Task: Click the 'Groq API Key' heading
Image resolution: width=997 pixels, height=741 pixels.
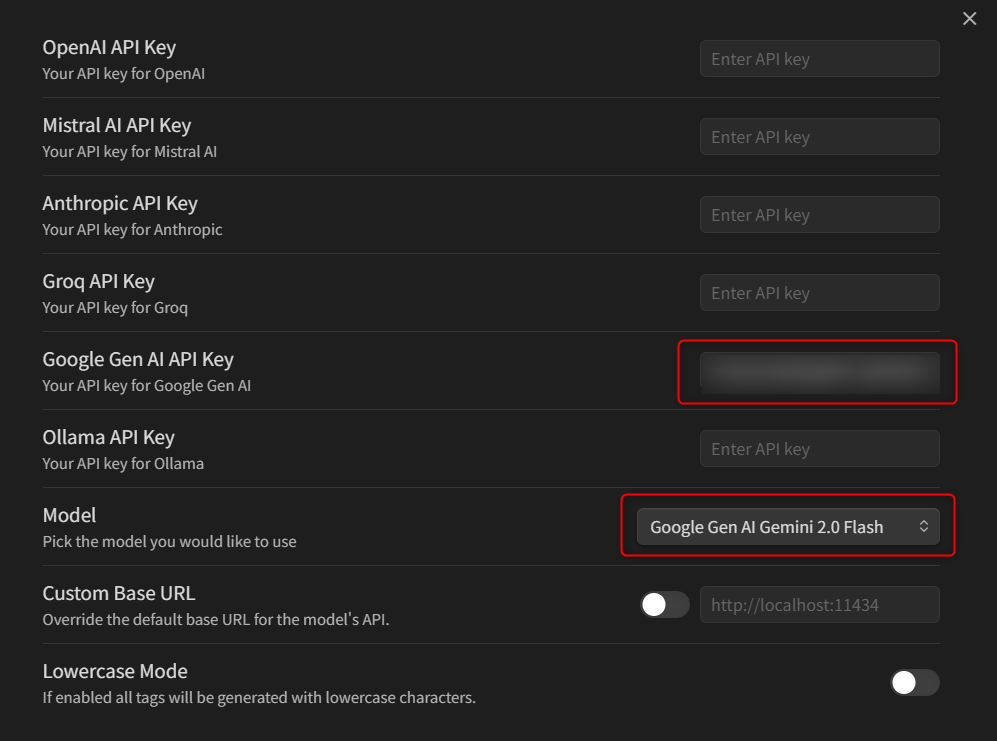Action: tap(99, 282)
